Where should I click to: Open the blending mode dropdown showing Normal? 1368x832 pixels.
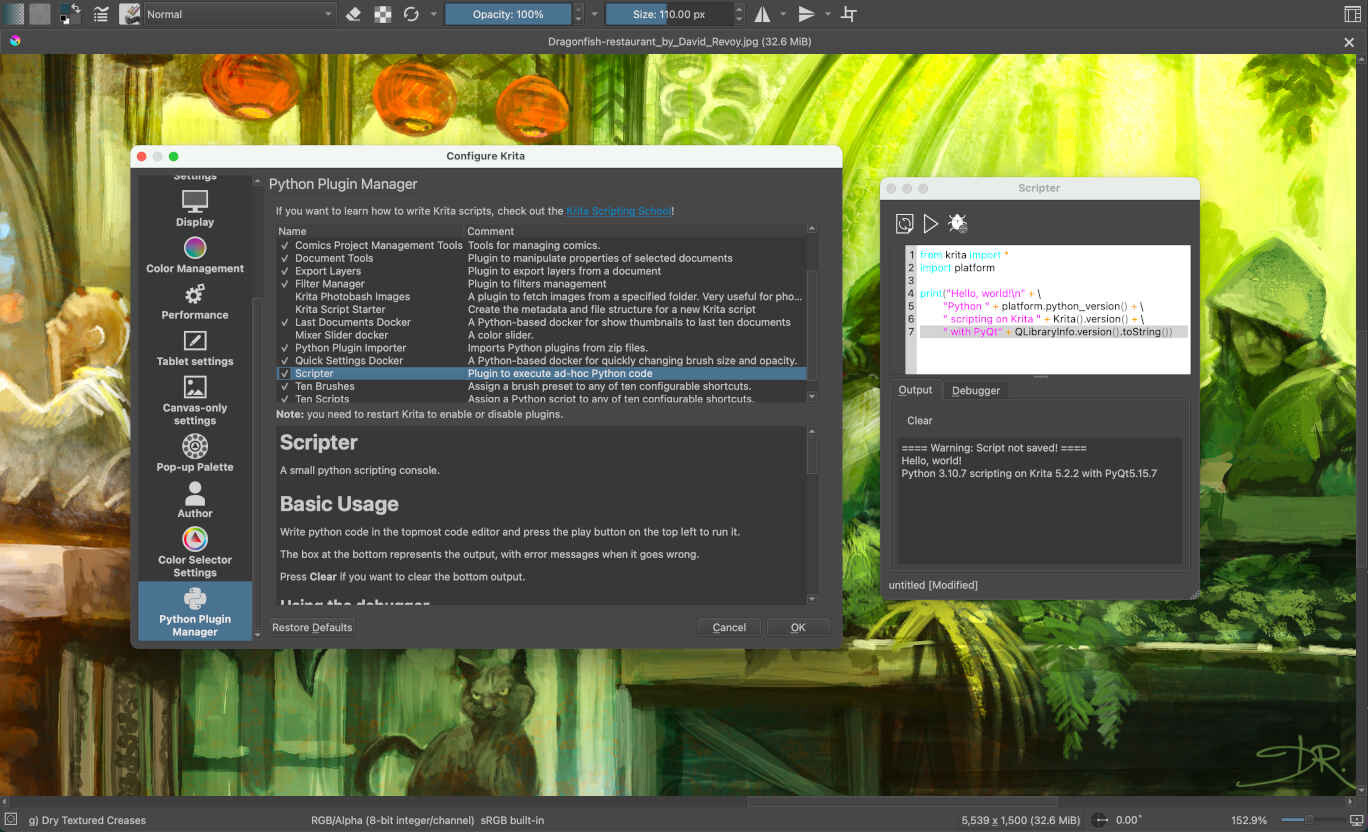coord(238,14)
